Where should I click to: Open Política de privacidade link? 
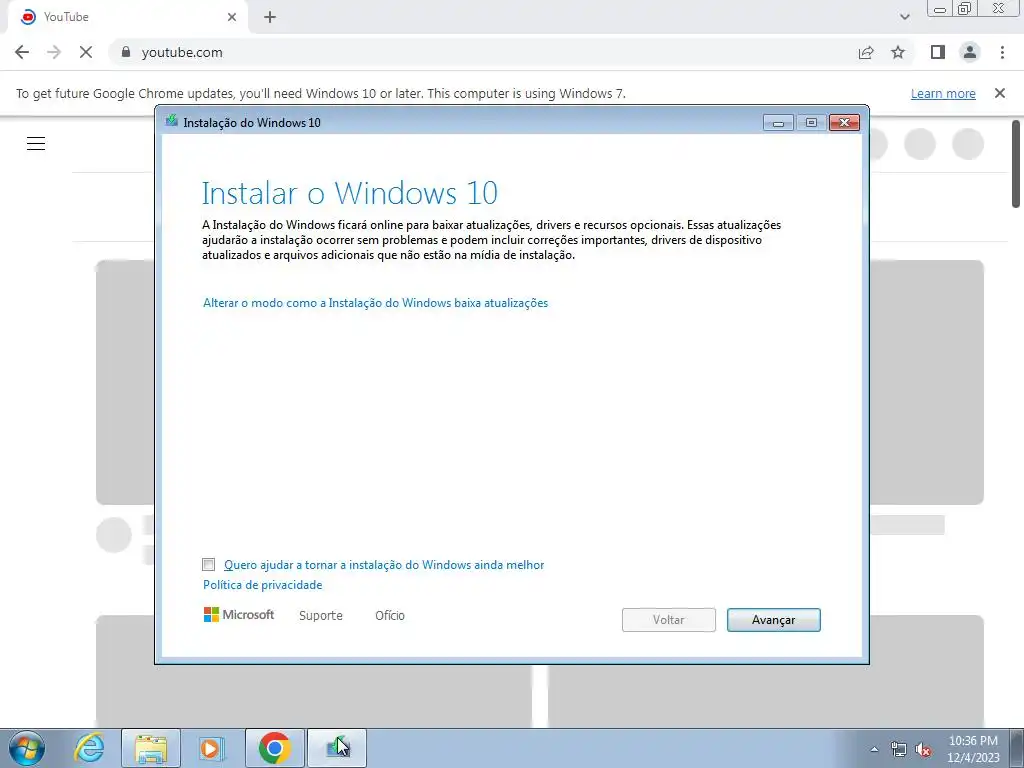263,584
